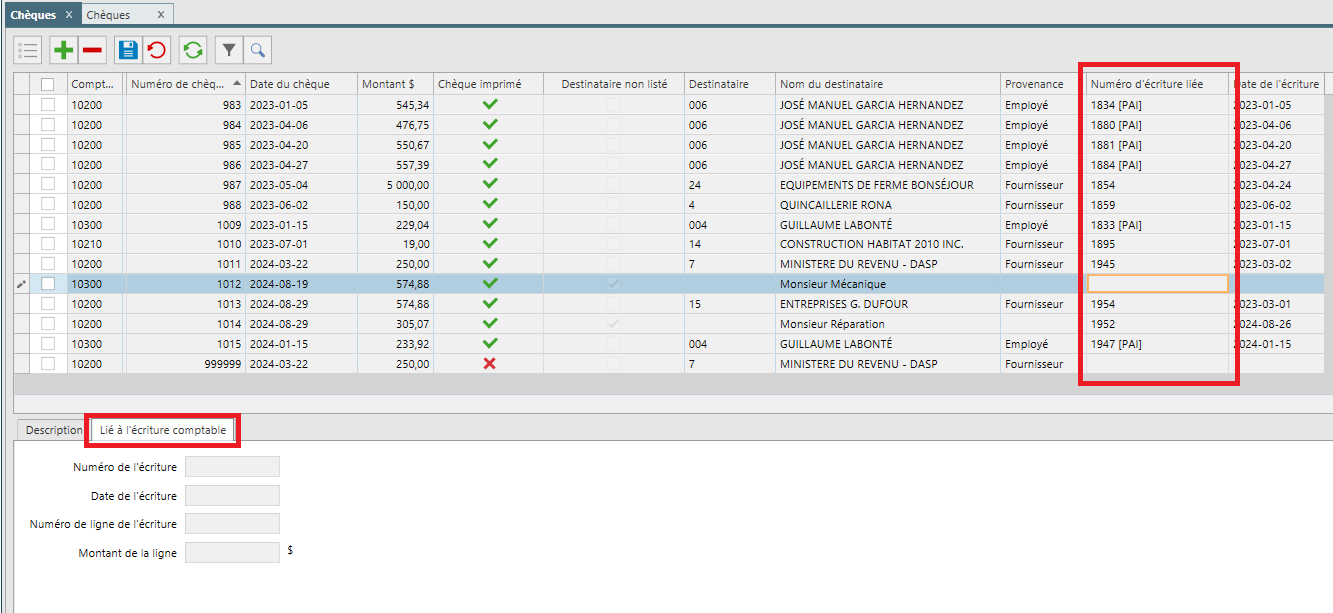1333x613 pixels.
Task: Toggle the select-all checkbox in grid header
Action: pos(48,84)
